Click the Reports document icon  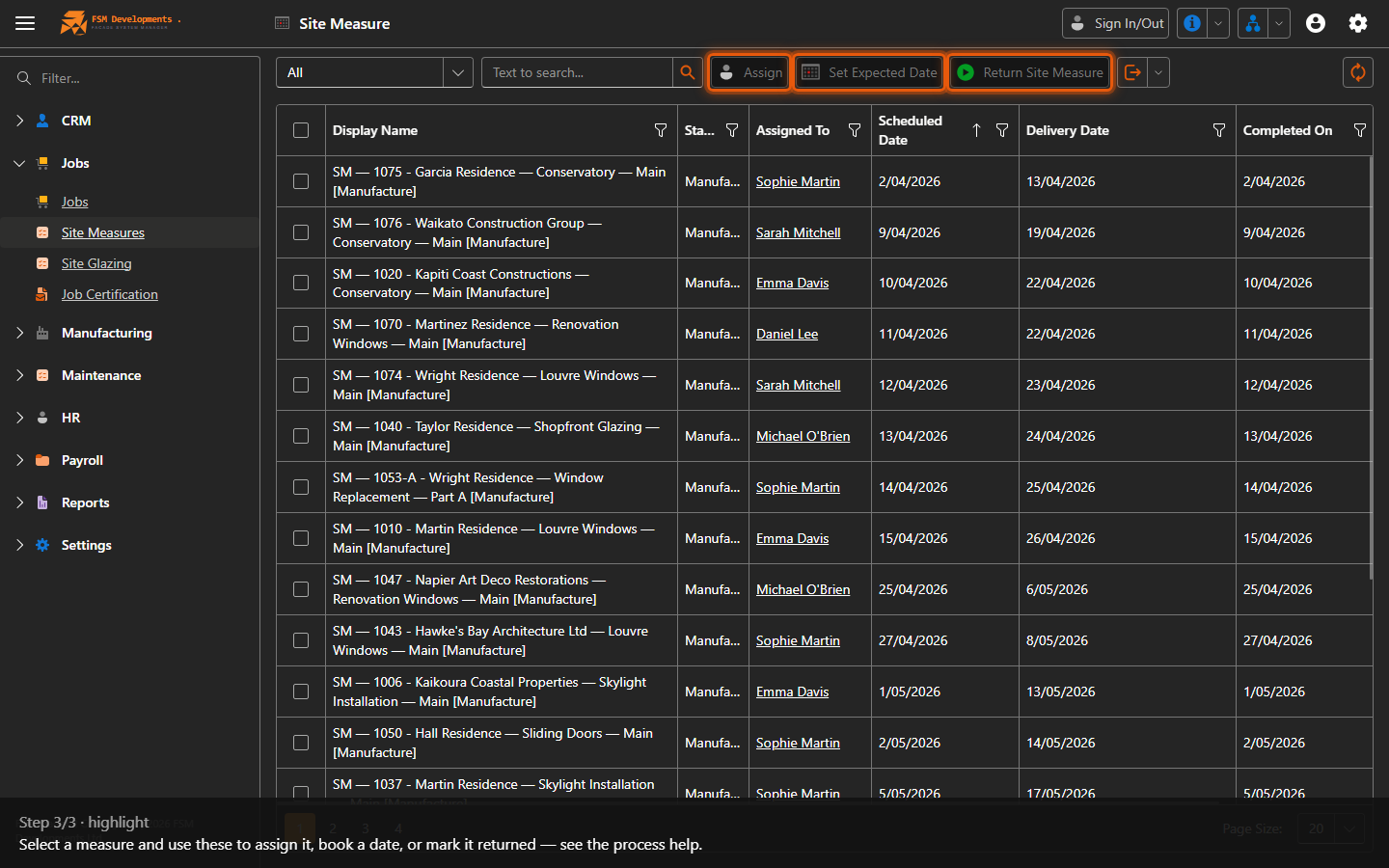[x=42, y=502]
